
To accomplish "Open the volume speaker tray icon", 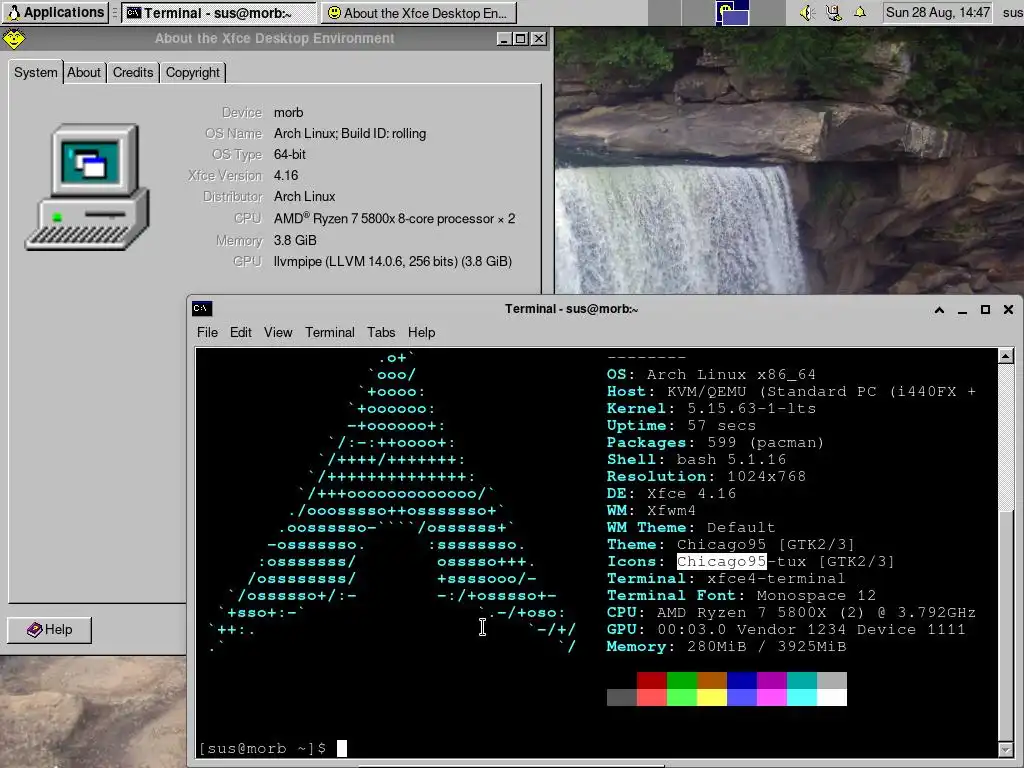I will pyautogui.click(x=807, y=12).
